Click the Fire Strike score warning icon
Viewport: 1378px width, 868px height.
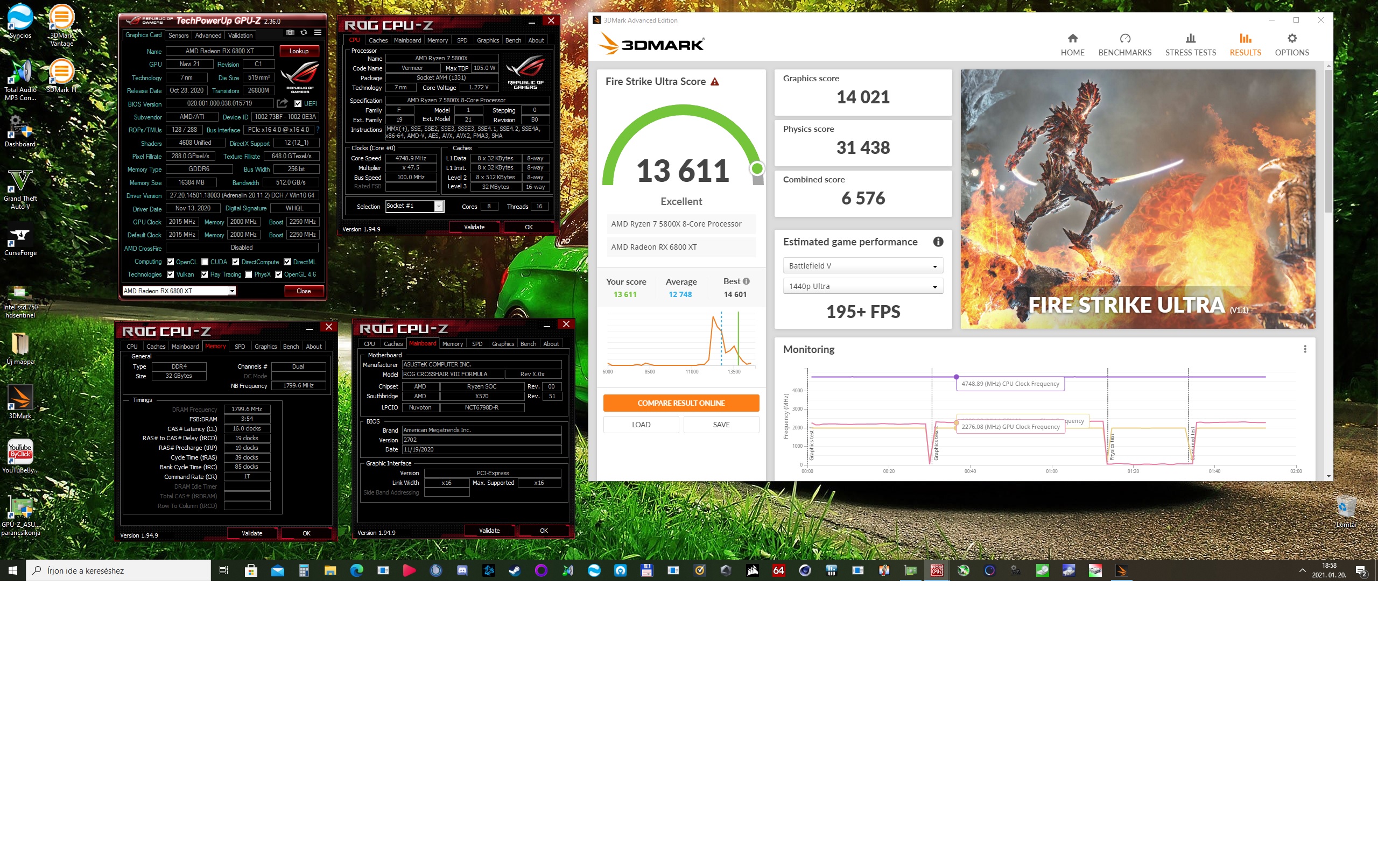coord(715,82)
